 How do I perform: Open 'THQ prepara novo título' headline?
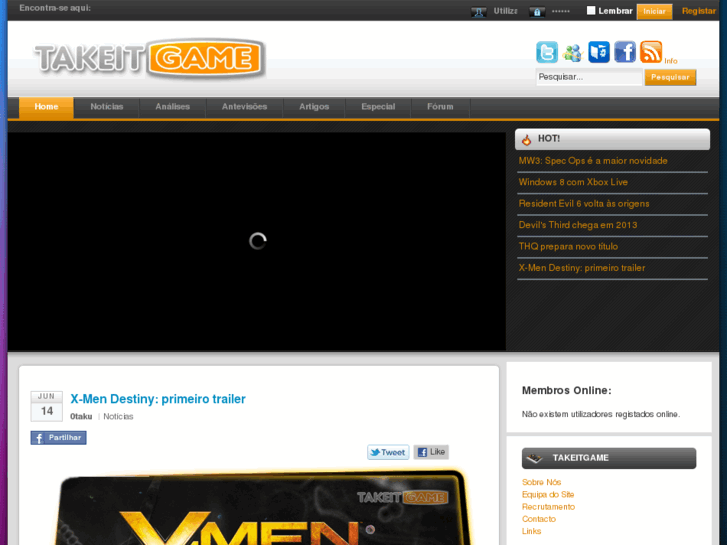tap(568, 246)
